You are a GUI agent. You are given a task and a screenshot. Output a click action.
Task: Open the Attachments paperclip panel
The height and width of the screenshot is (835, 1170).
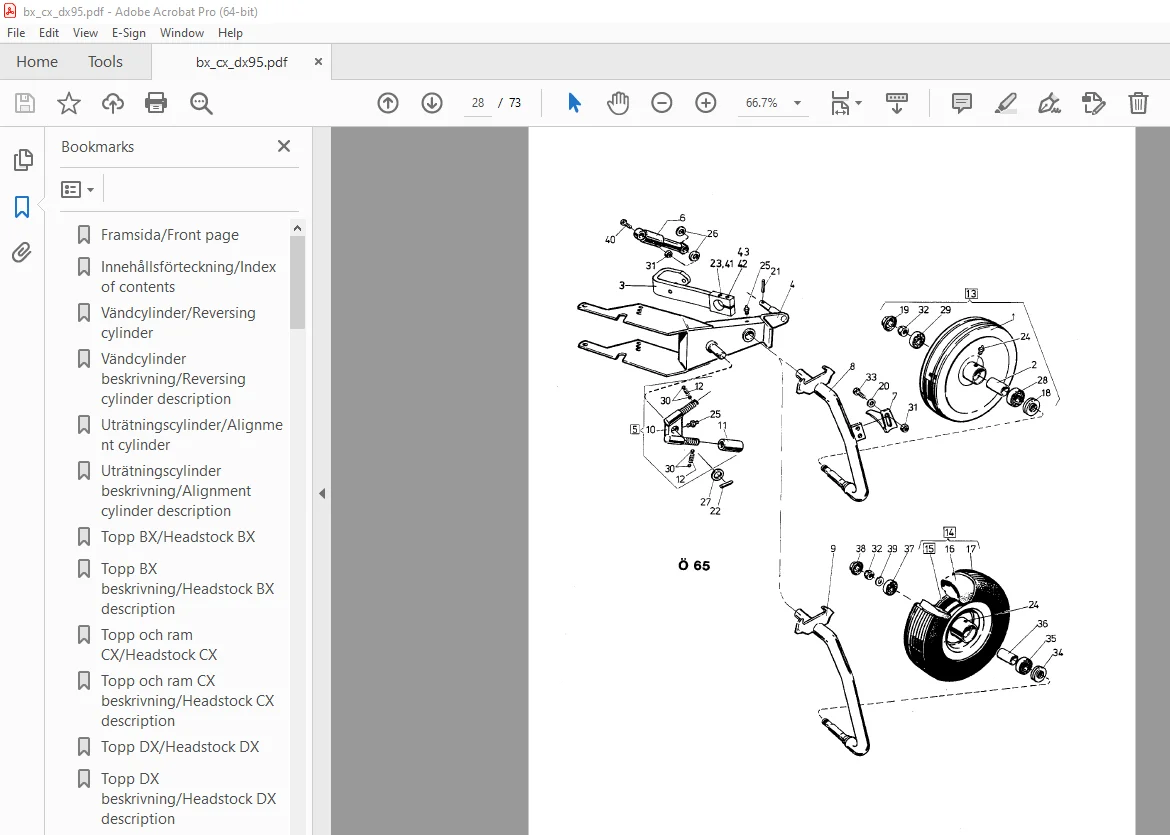(x=22, y=253)
